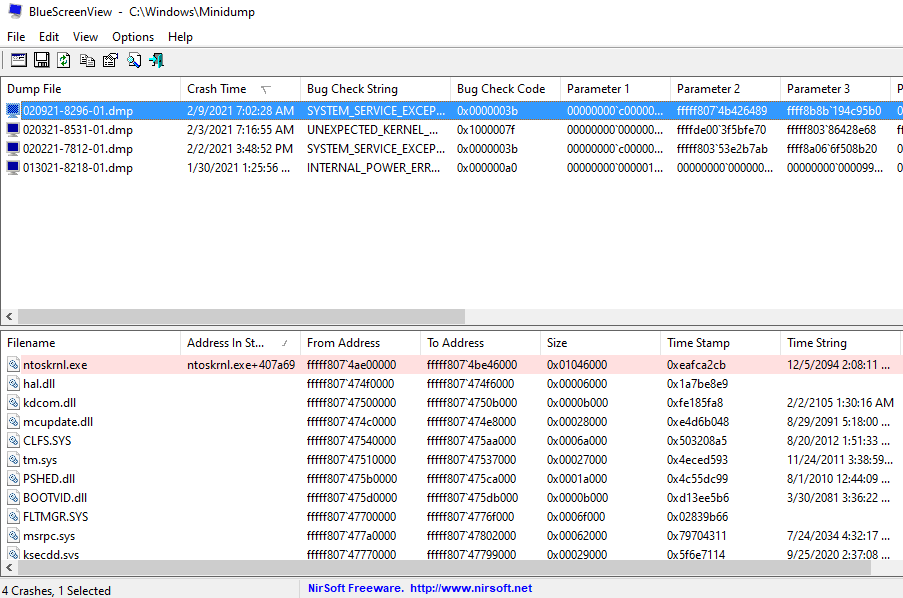Viewport: 903px width, 598px height.
Task: Click the module icon beside kdcom.dll
Action: (13, 403)
